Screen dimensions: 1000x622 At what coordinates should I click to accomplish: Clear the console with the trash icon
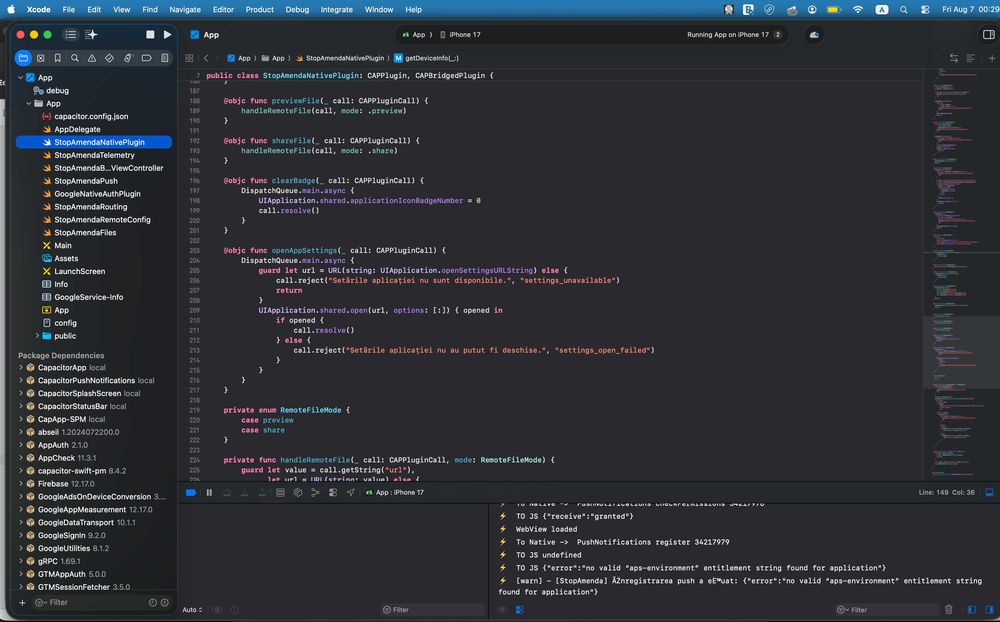(949, 610)
